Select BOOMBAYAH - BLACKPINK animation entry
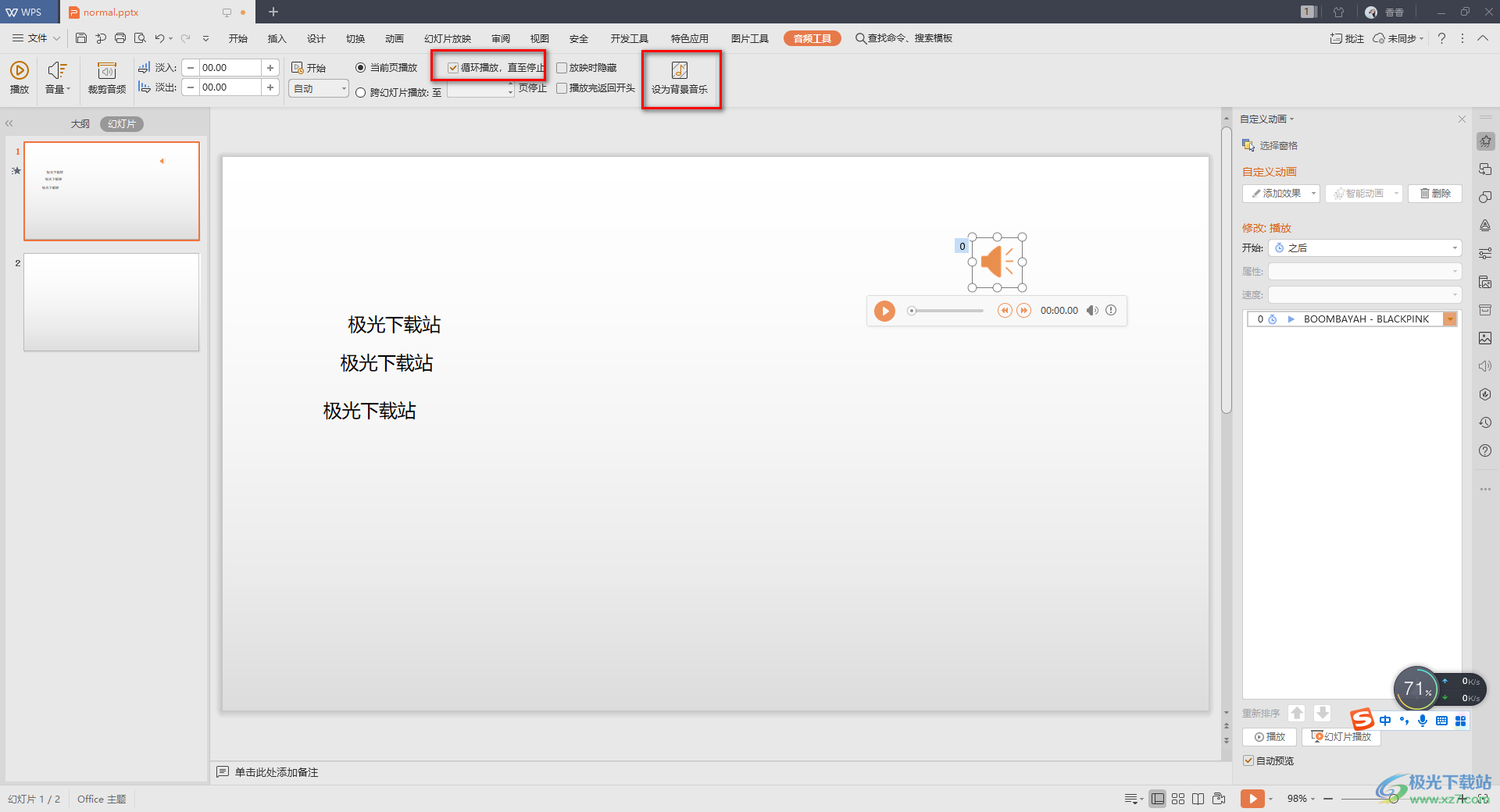 (x=1352, y=319)
